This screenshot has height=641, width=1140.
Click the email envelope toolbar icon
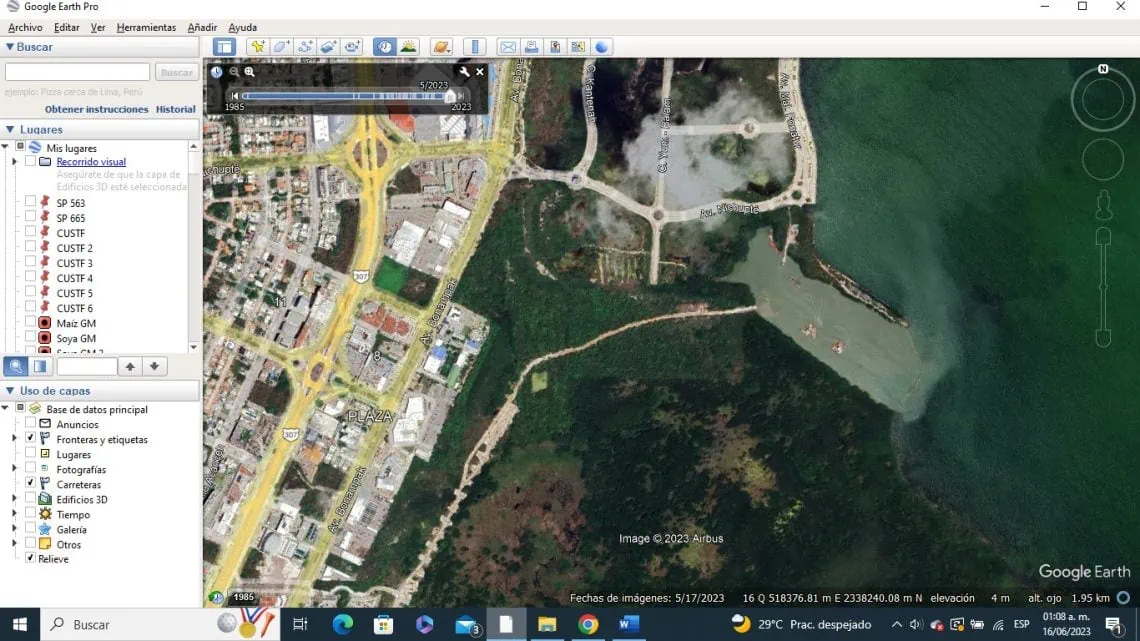click(x=508, y=47)
